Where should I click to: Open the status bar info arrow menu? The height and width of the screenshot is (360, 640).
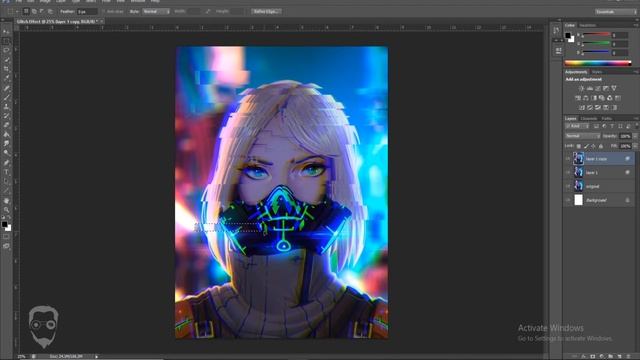(x=96, y=356)
